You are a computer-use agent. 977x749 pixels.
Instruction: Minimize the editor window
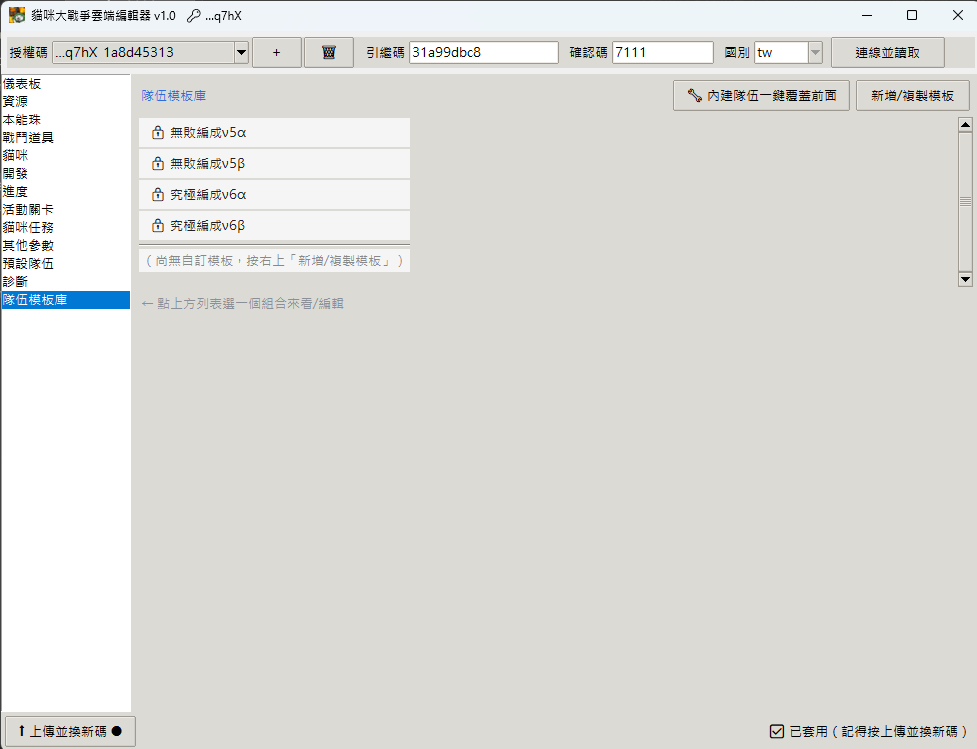(867, 15)
